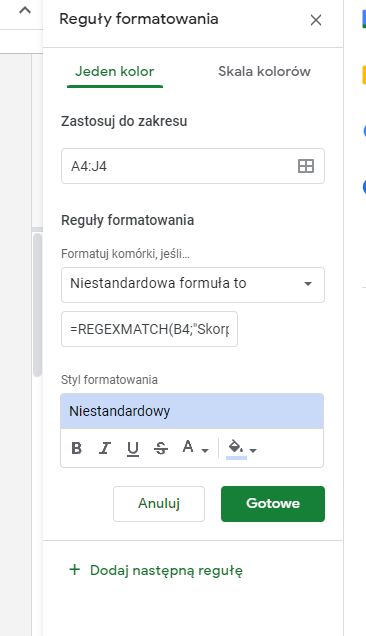Click Dodaj następną regułę link
Viewport: 366px width, 636px height.
(x=166, y=570)
